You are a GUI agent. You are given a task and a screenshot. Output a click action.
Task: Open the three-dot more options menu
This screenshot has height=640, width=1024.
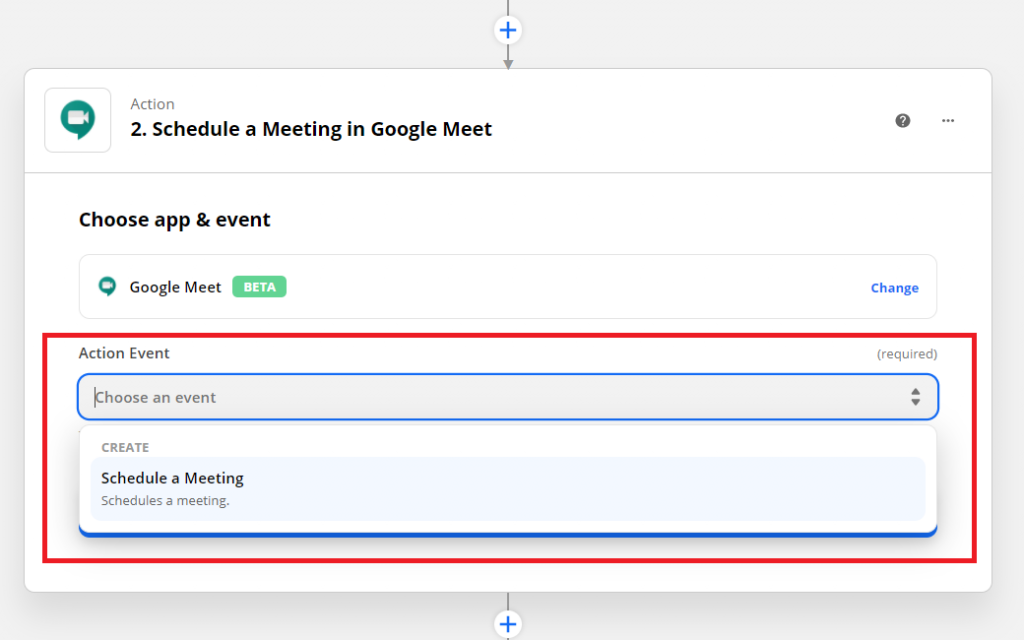(948, 121)
